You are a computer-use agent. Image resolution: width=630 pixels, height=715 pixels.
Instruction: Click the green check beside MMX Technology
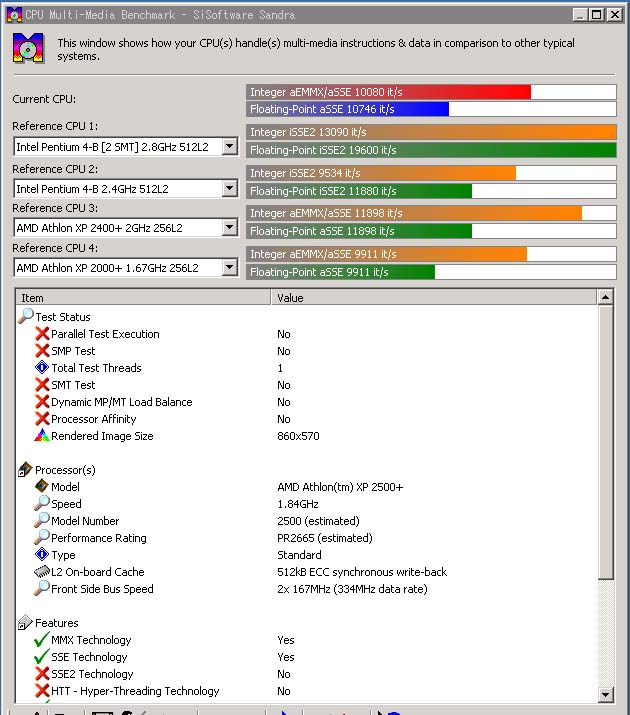point(42,640)
